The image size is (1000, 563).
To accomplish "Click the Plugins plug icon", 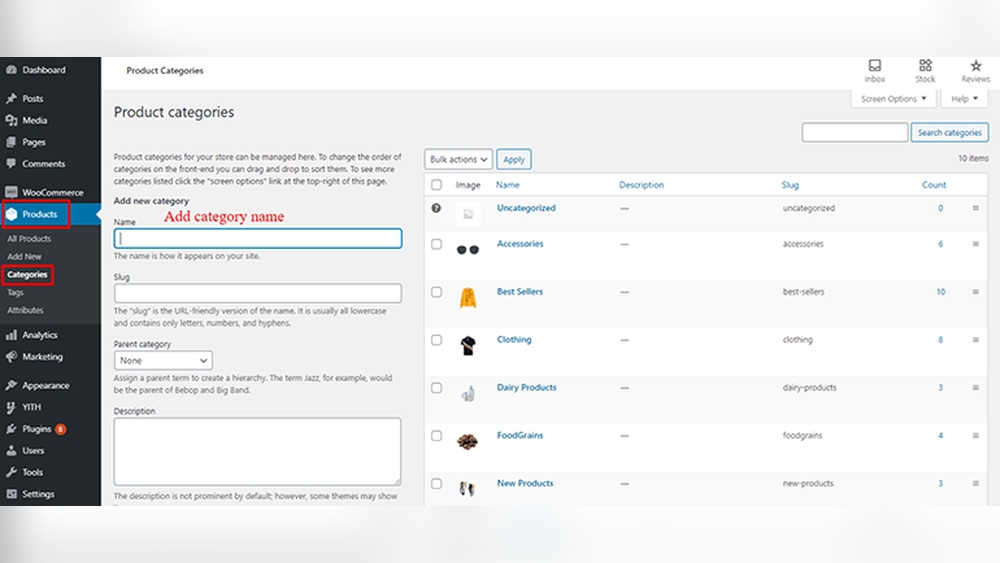I will click(x=11, y=429).
